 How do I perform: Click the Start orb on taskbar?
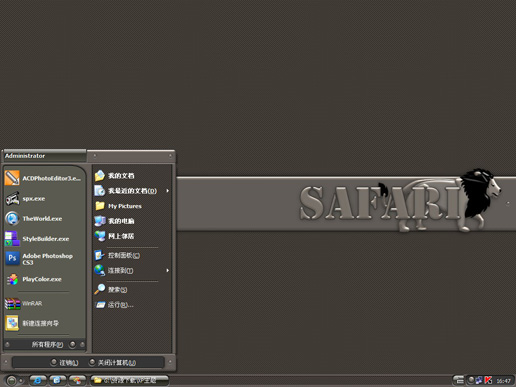(x=11, y=380)
